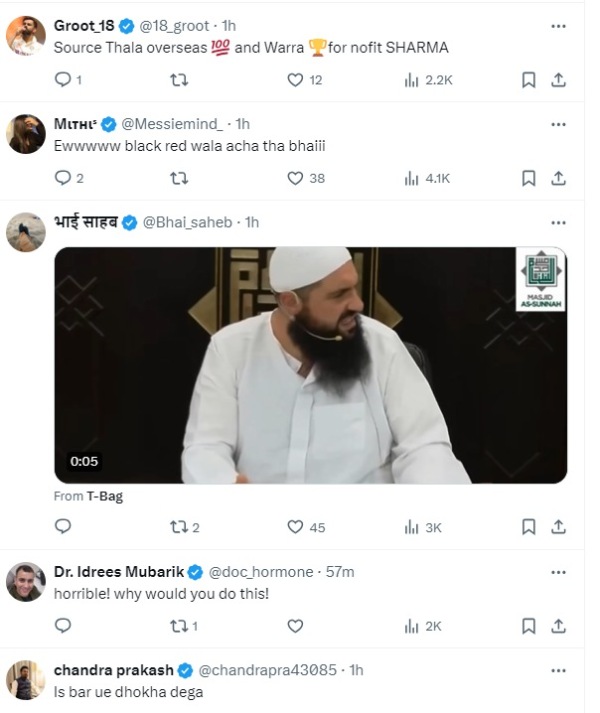Bookmark Bhai saheb's video tweet

coord(529,527)
